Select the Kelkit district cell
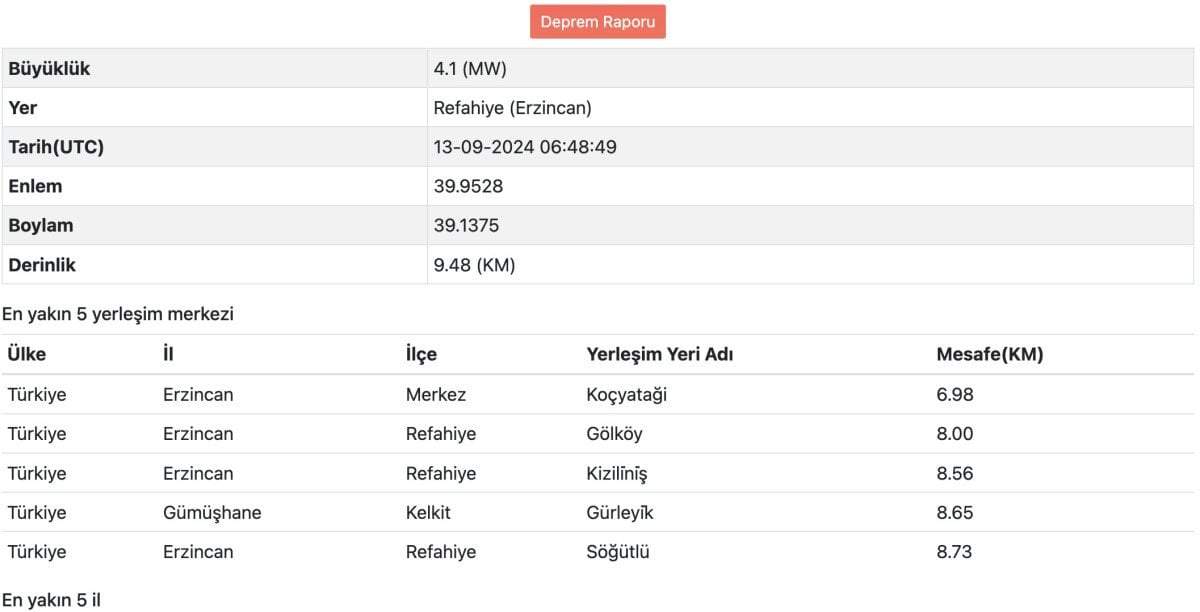 coord(428,513)
